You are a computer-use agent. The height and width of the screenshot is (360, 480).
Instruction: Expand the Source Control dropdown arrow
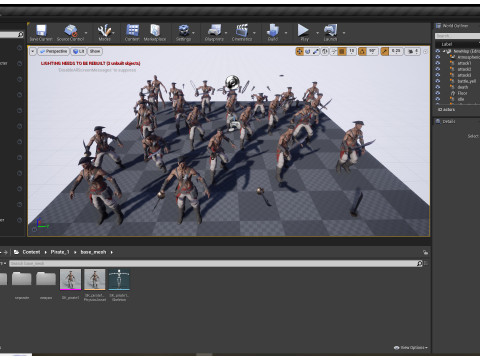click(x=86, y=33)
